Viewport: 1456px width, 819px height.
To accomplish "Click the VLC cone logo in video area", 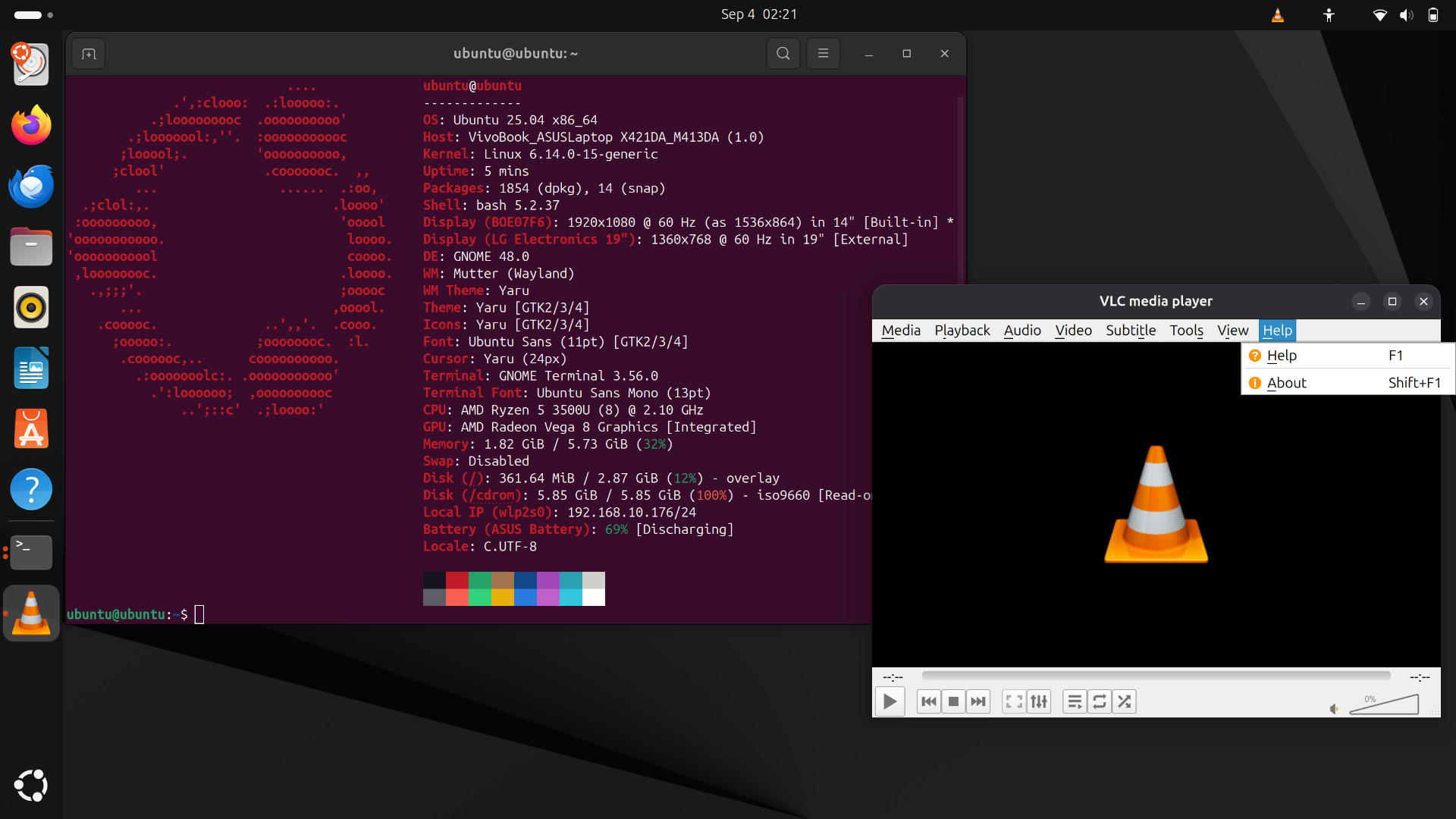I will click(1156, 504).
